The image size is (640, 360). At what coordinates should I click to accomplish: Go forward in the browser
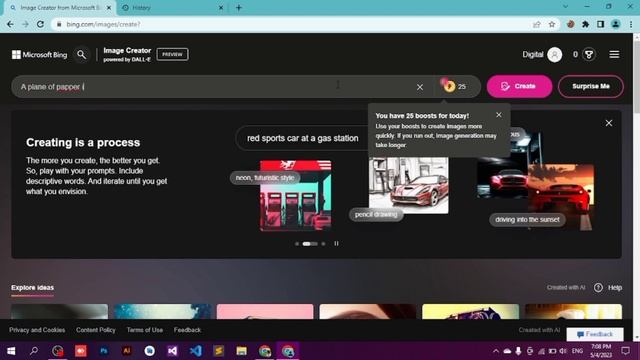(25, 24)
